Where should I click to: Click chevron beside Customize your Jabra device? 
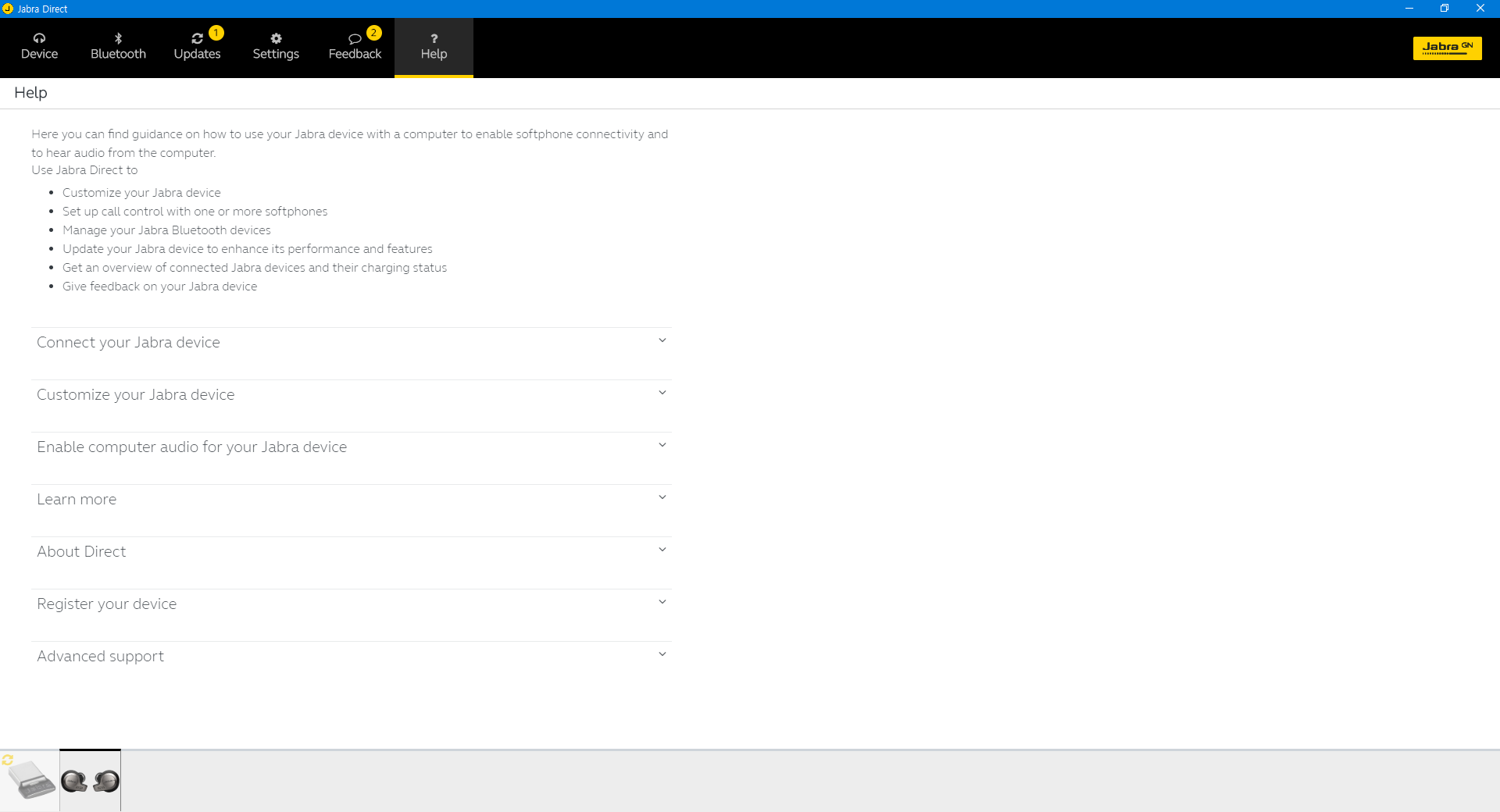662,393
